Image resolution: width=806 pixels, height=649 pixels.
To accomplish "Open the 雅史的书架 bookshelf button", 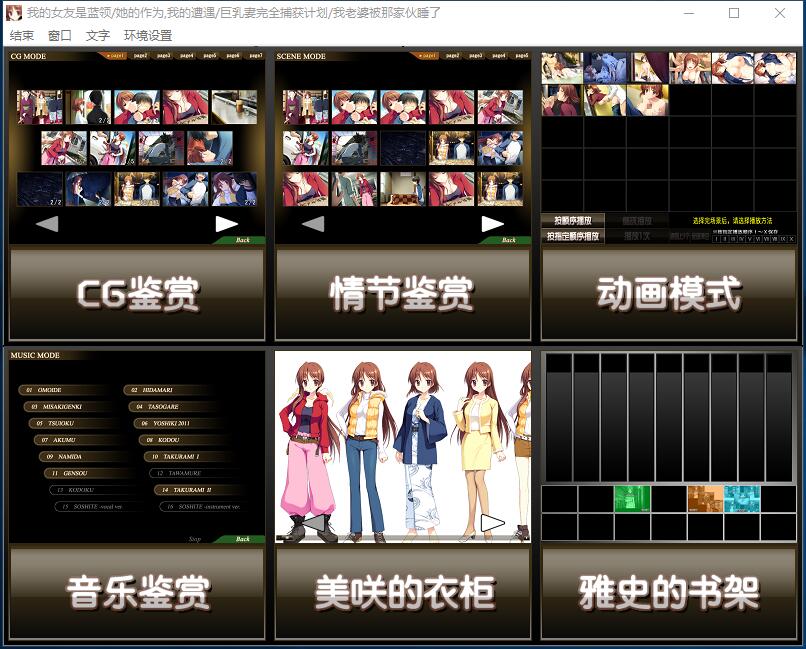I will tap(669, 593).
